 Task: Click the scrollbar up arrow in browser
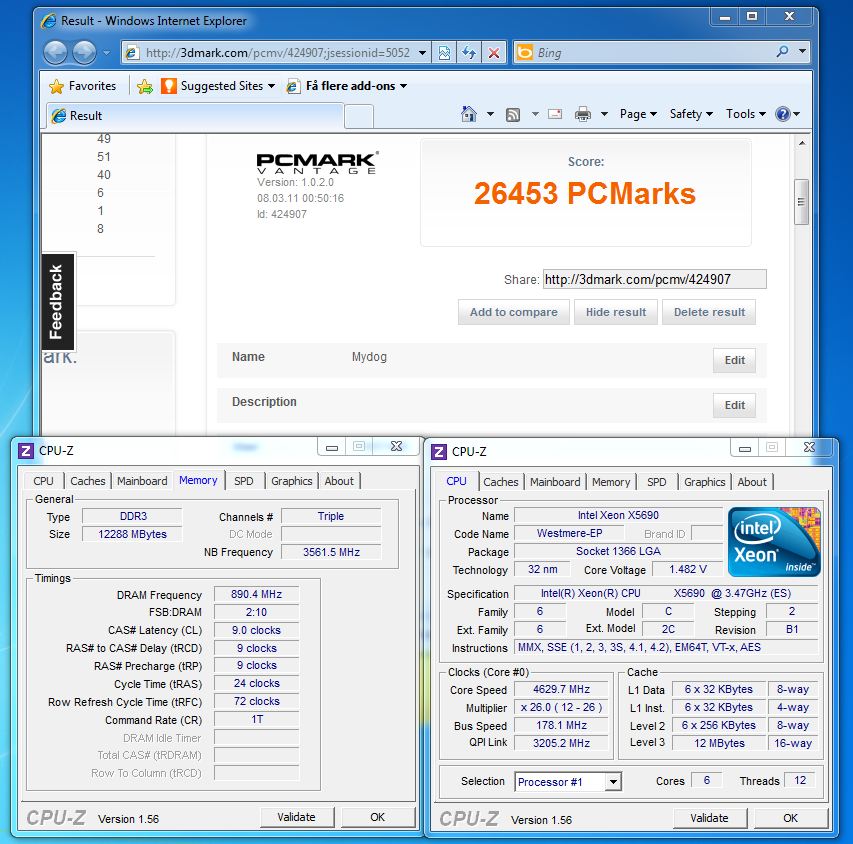801,143
